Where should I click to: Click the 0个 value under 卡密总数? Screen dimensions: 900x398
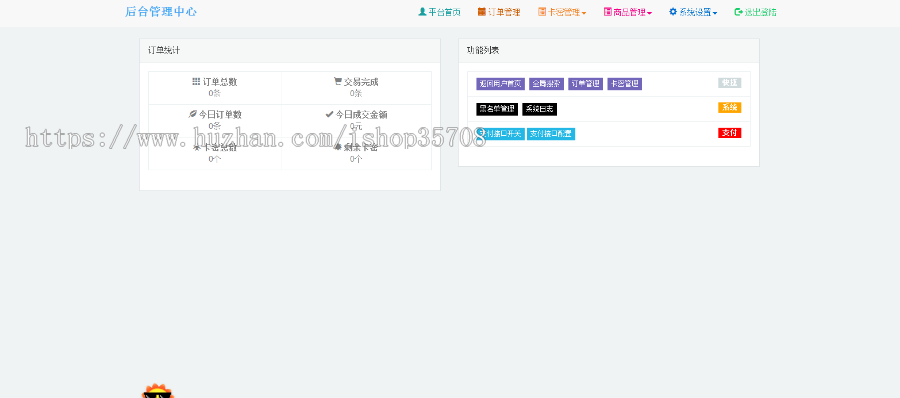[x=215, y=159]
